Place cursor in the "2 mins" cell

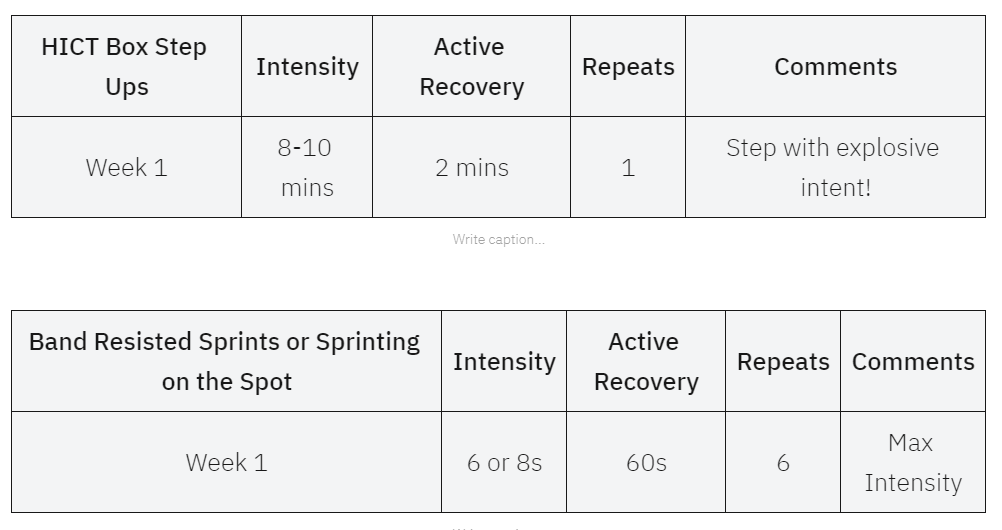pyautogui.click(x=471, y=168)
